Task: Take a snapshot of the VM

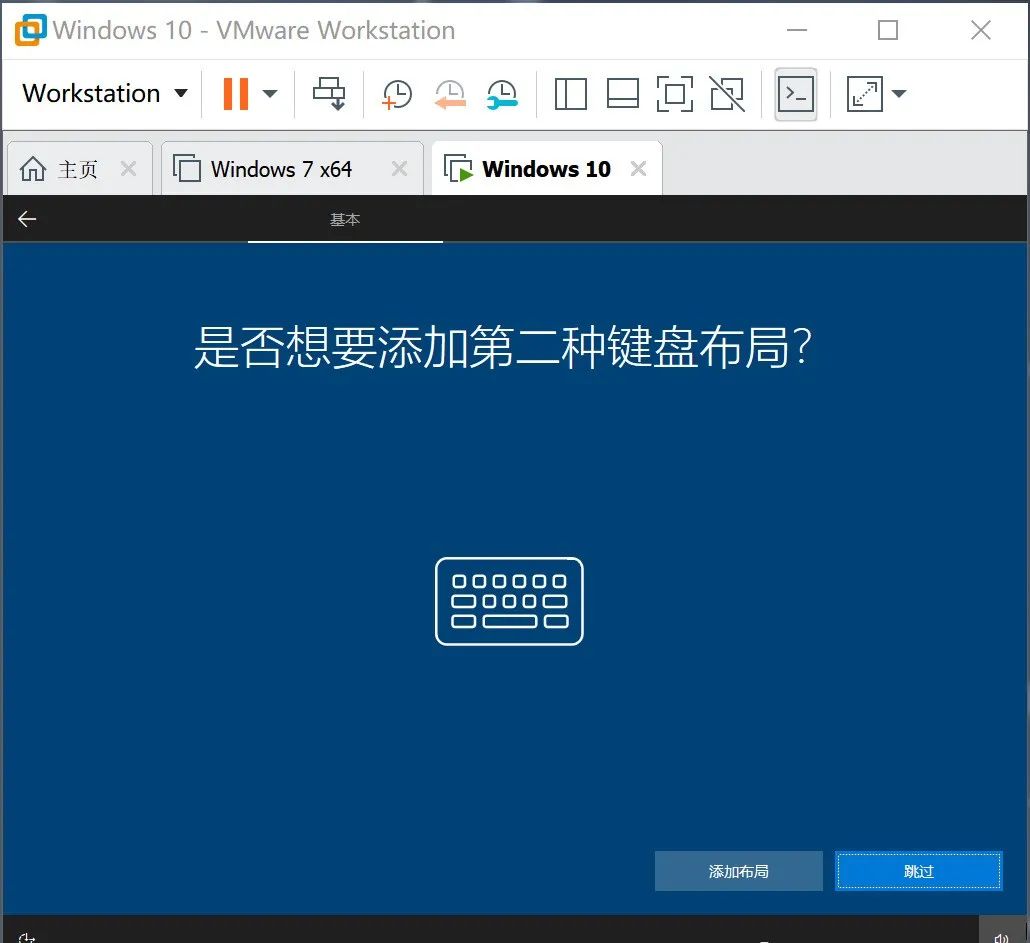Action: click(x=396, y=93)
